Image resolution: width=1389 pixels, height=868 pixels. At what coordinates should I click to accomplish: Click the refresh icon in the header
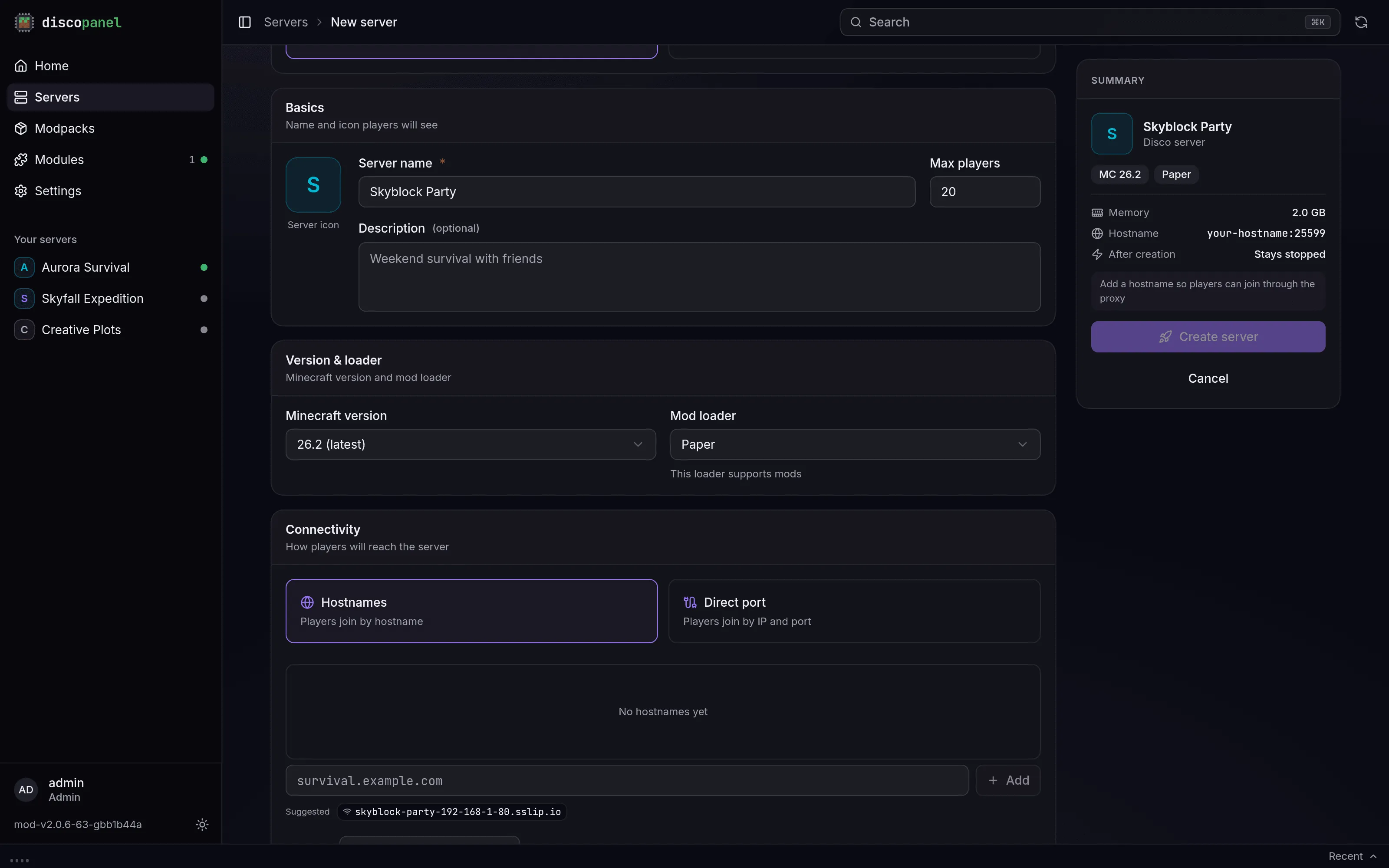click(x=1361, y=23)
